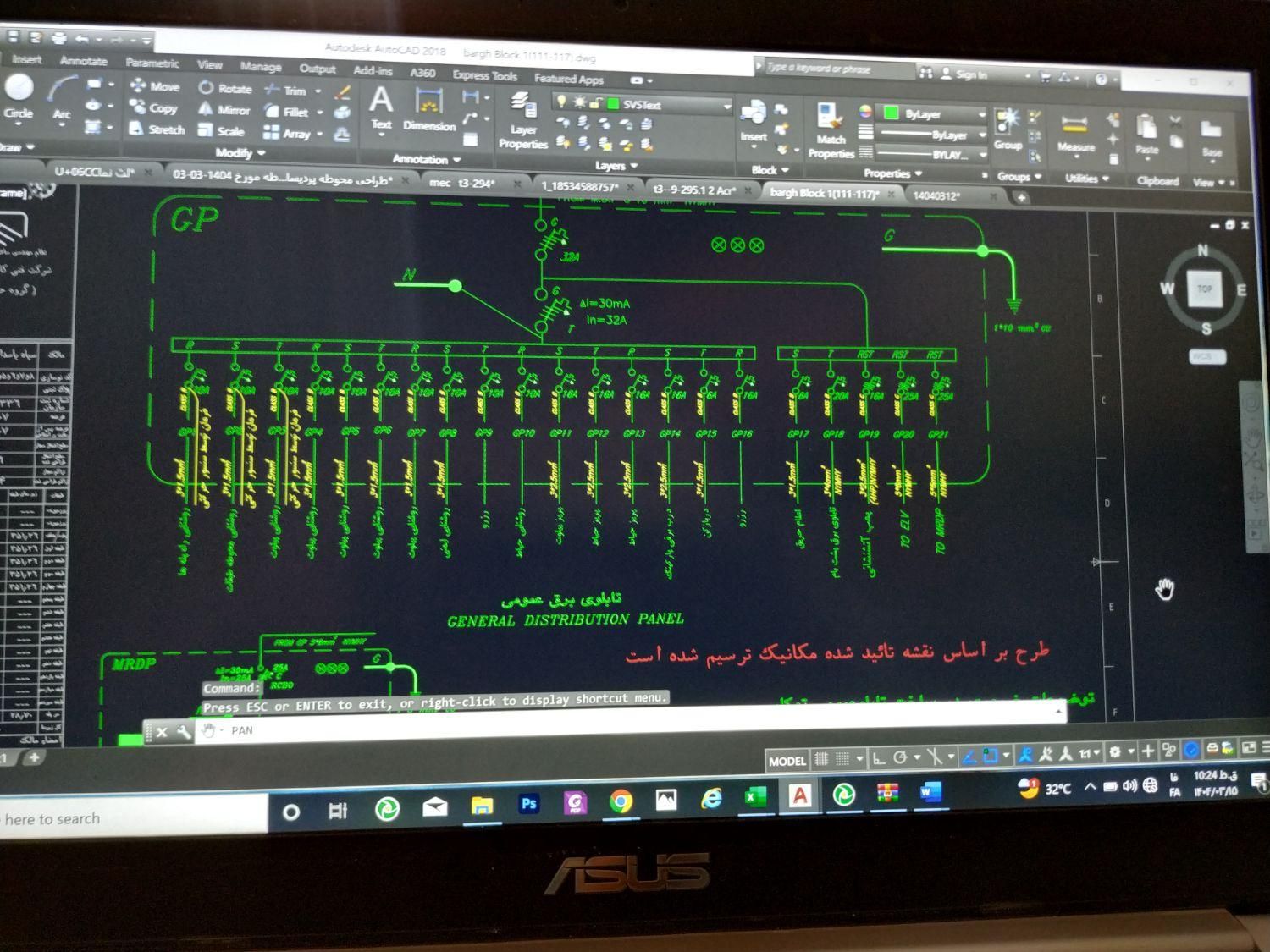Screen dimensions: 1270x952
Task: Open command line customization wrench
Action: pyautogui.click(x=184, y=732)
